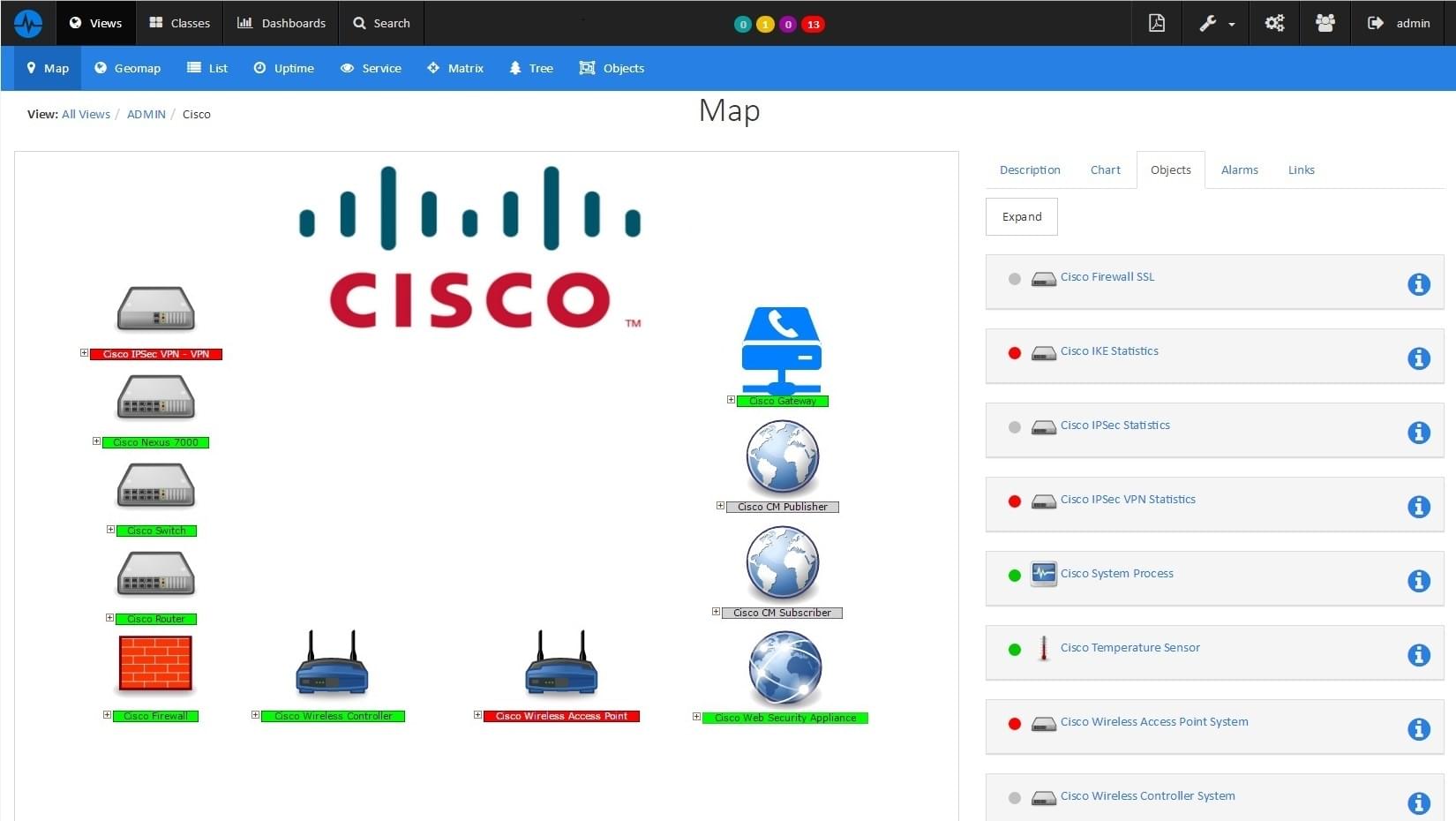Click the Cisco Router device icon
Viewport: 1456px width, 821px height.
click(x=156, y=574)
